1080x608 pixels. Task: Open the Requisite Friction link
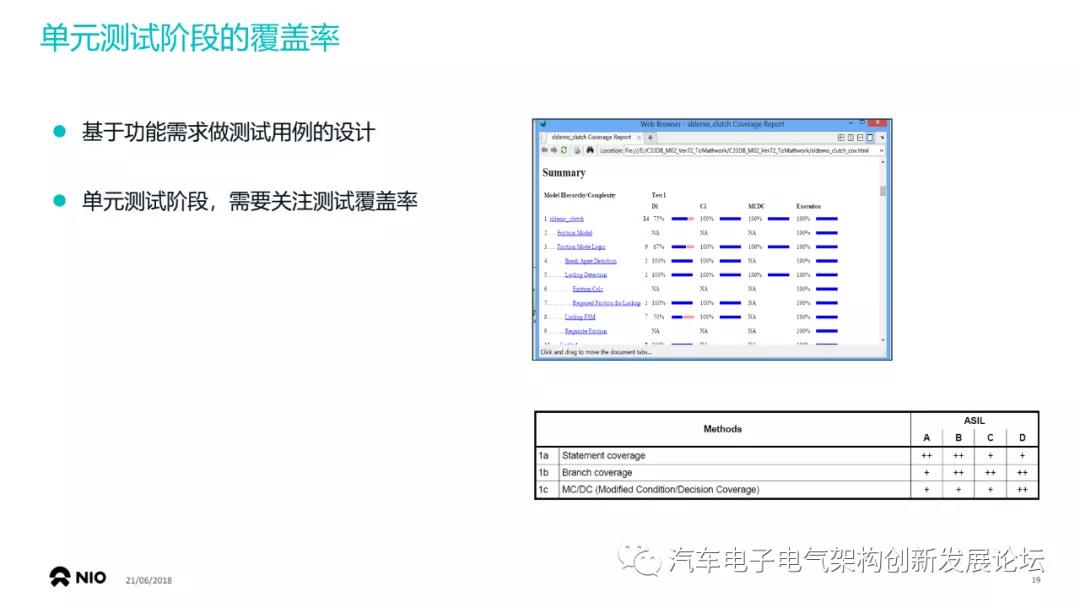(x=585, y=331)
